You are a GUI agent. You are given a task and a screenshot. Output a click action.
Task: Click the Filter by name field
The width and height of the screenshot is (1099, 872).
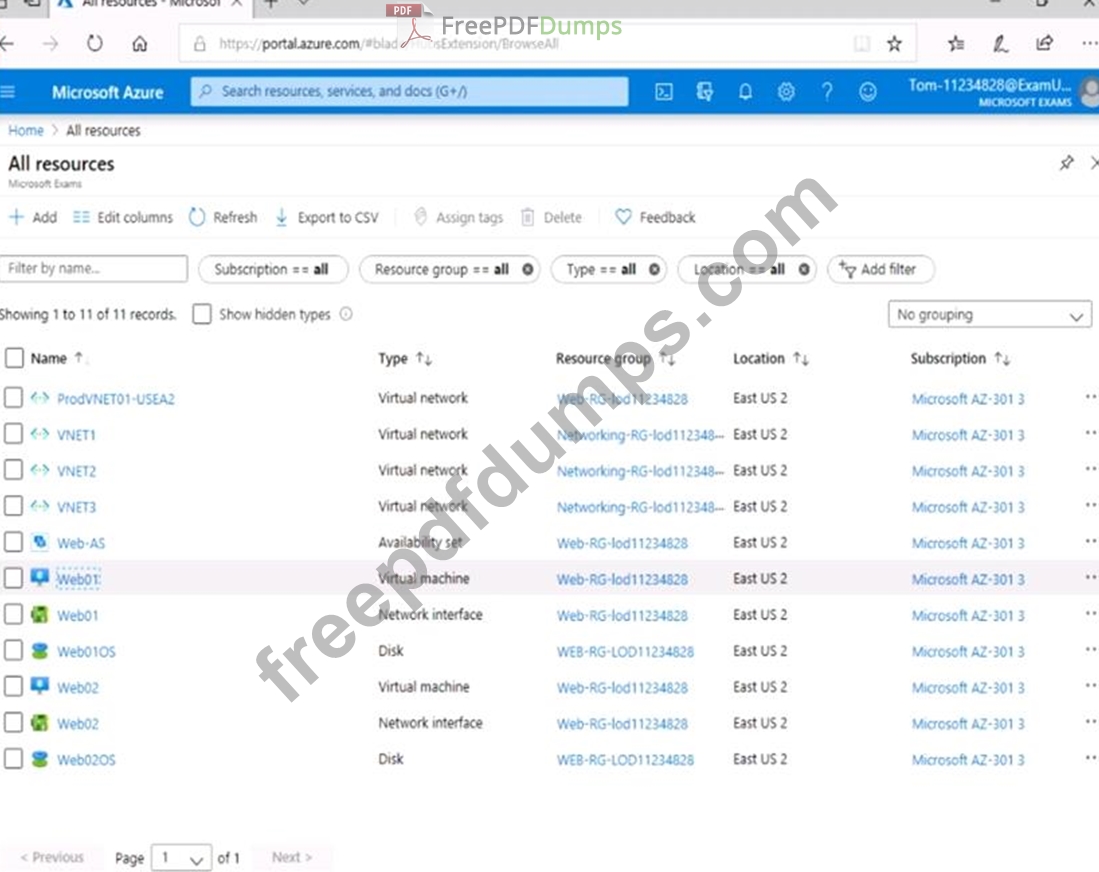point(94,268)
